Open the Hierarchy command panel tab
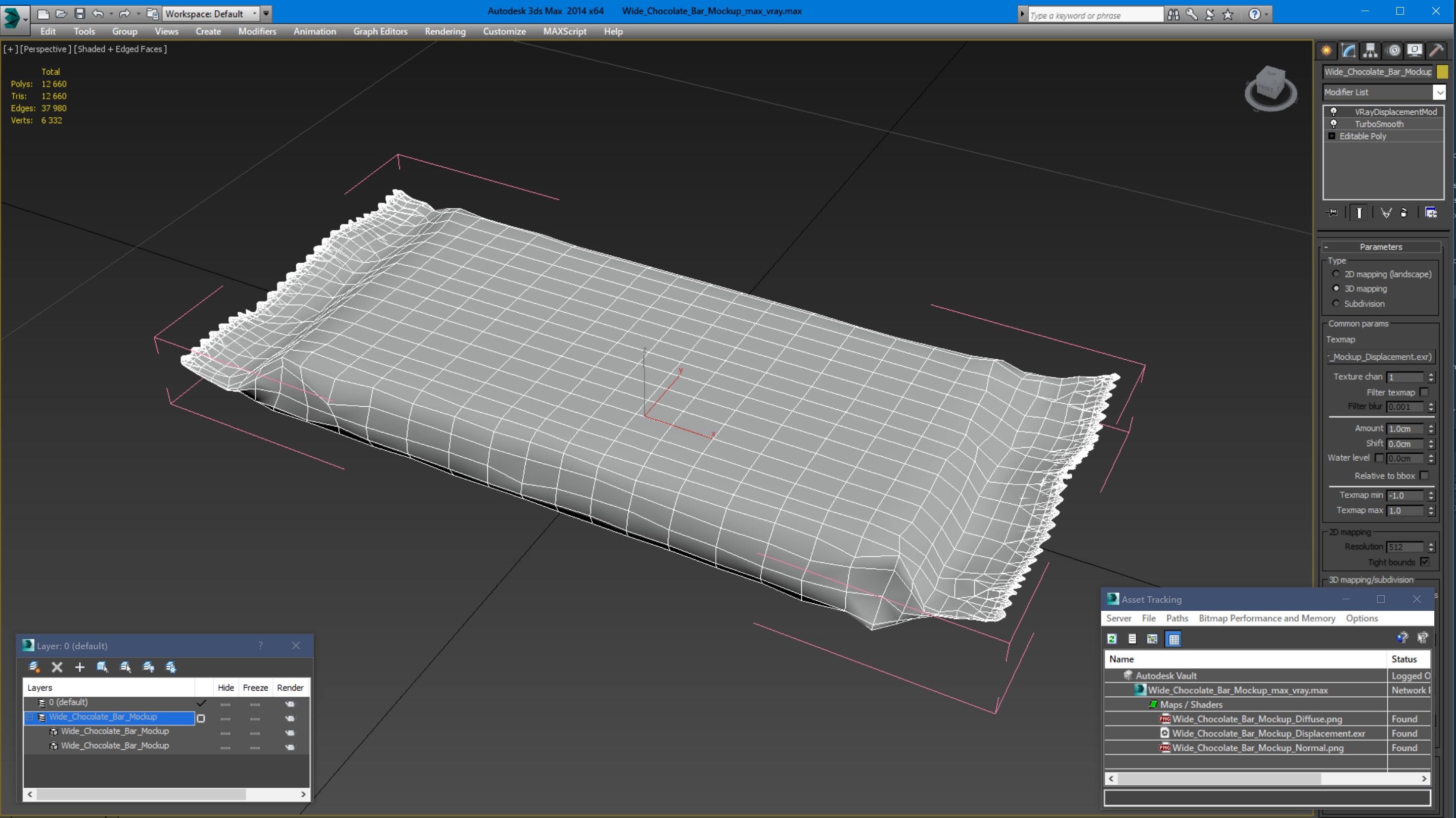Screen dimensions: 1456x818 (x=1370, y=51)
